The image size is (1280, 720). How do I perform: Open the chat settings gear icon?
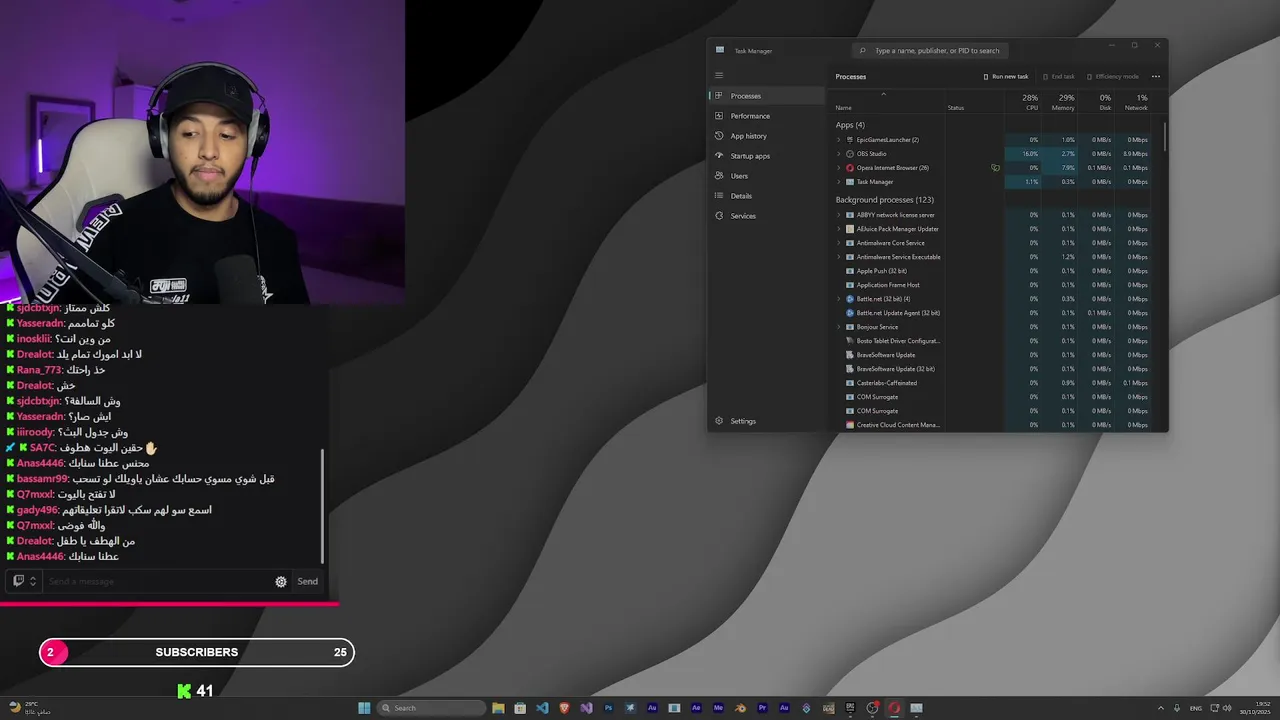(281, 581)
